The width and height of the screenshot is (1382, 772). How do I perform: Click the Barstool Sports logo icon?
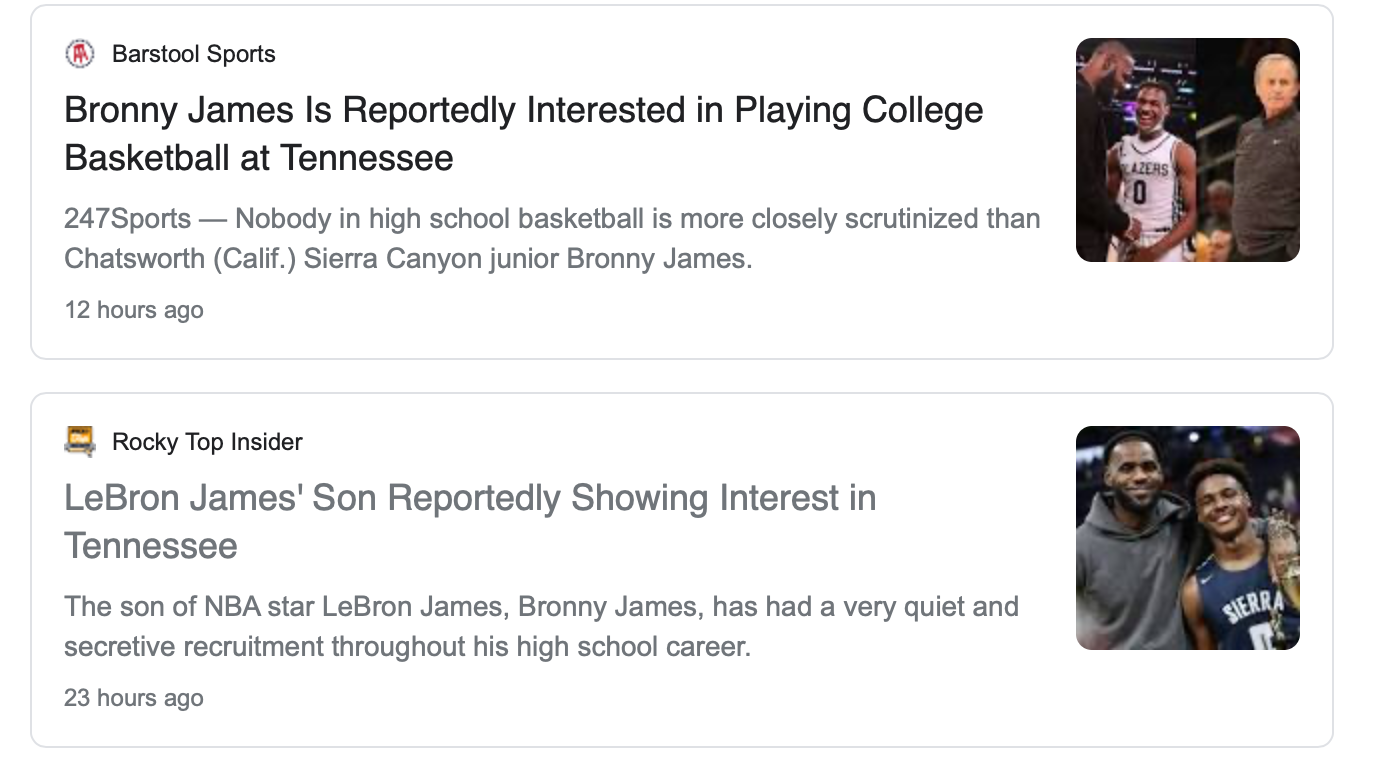(80, 54)
